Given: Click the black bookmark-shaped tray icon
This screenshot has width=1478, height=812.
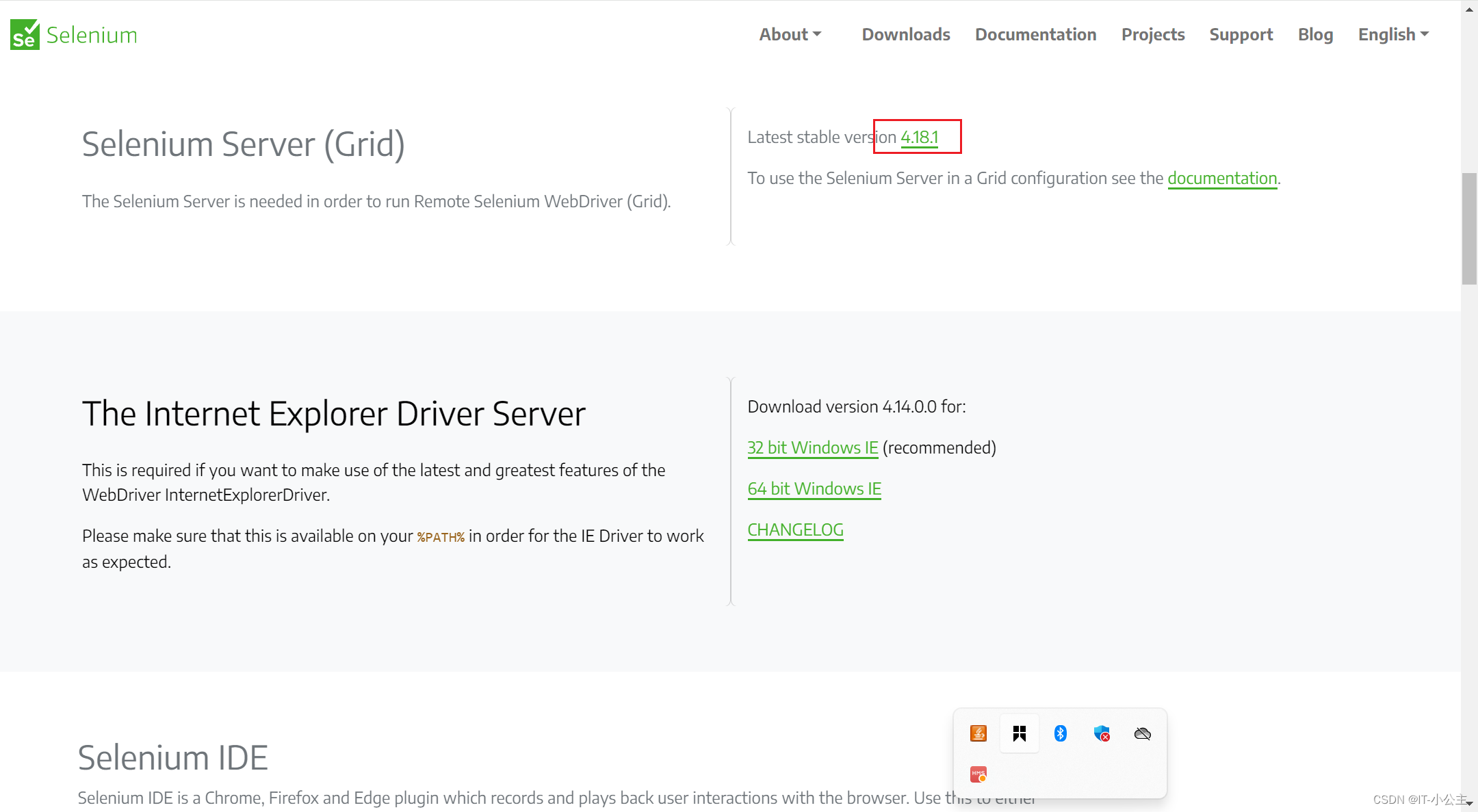Looking at the screenshot, I should pos(1020,733).
